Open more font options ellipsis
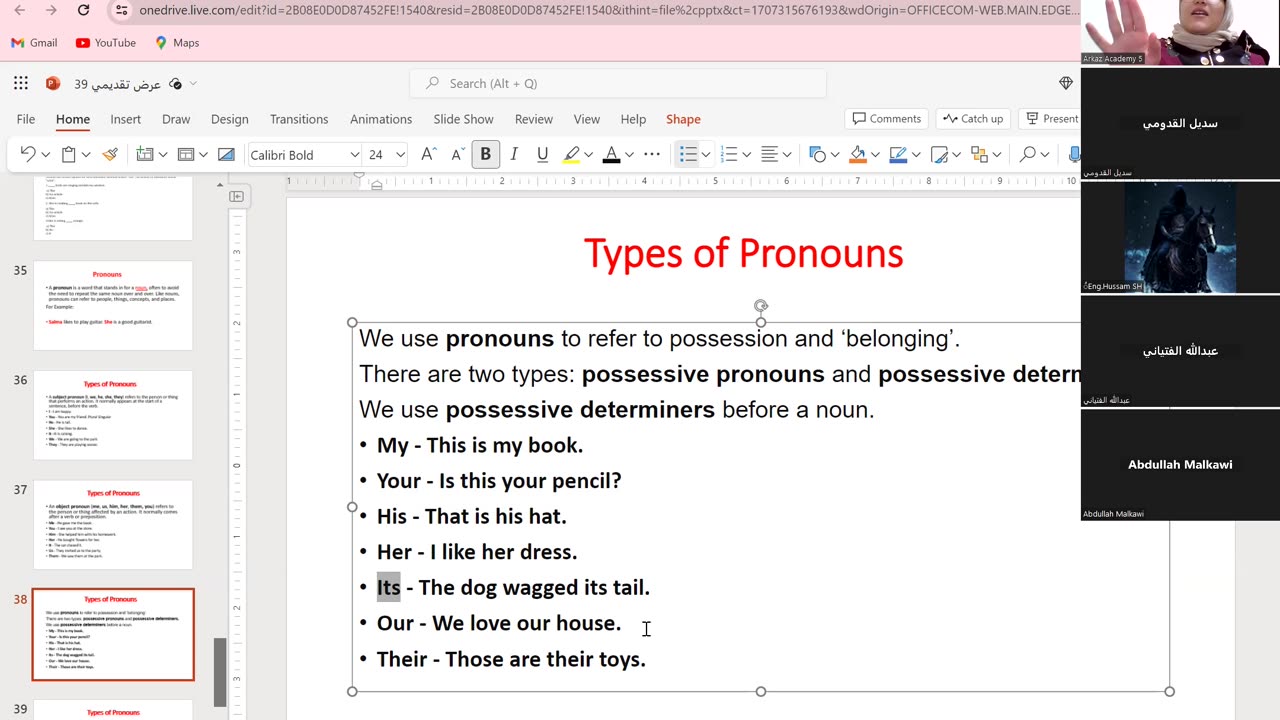The height and width of the screenshot is (720, 1280). 652,155
